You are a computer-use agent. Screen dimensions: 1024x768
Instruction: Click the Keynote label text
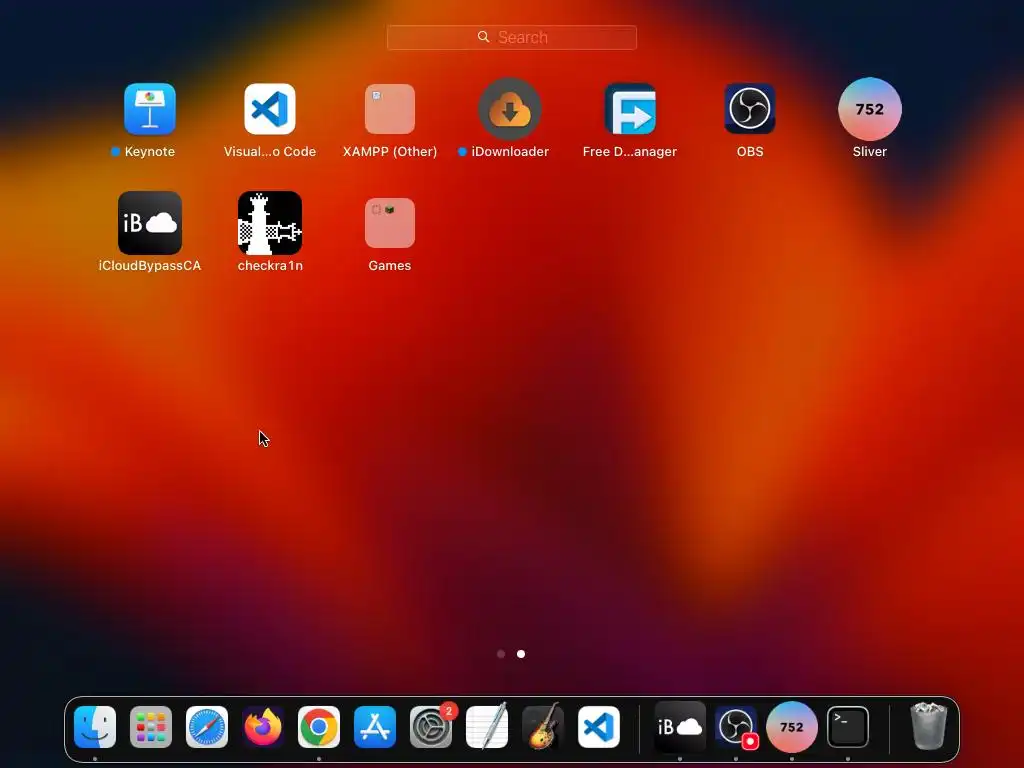150,152
